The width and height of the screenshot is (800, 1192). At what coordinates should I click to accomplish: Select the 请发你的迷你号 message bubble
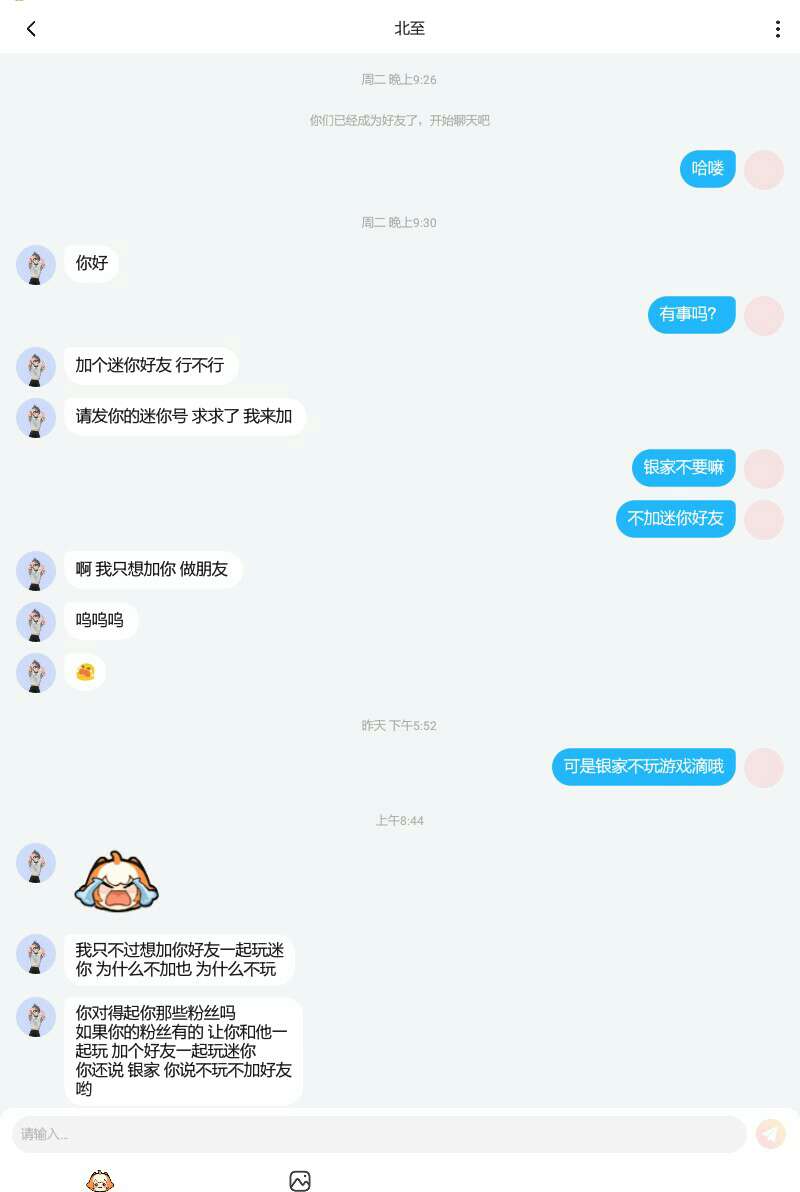tap(185, 417)
